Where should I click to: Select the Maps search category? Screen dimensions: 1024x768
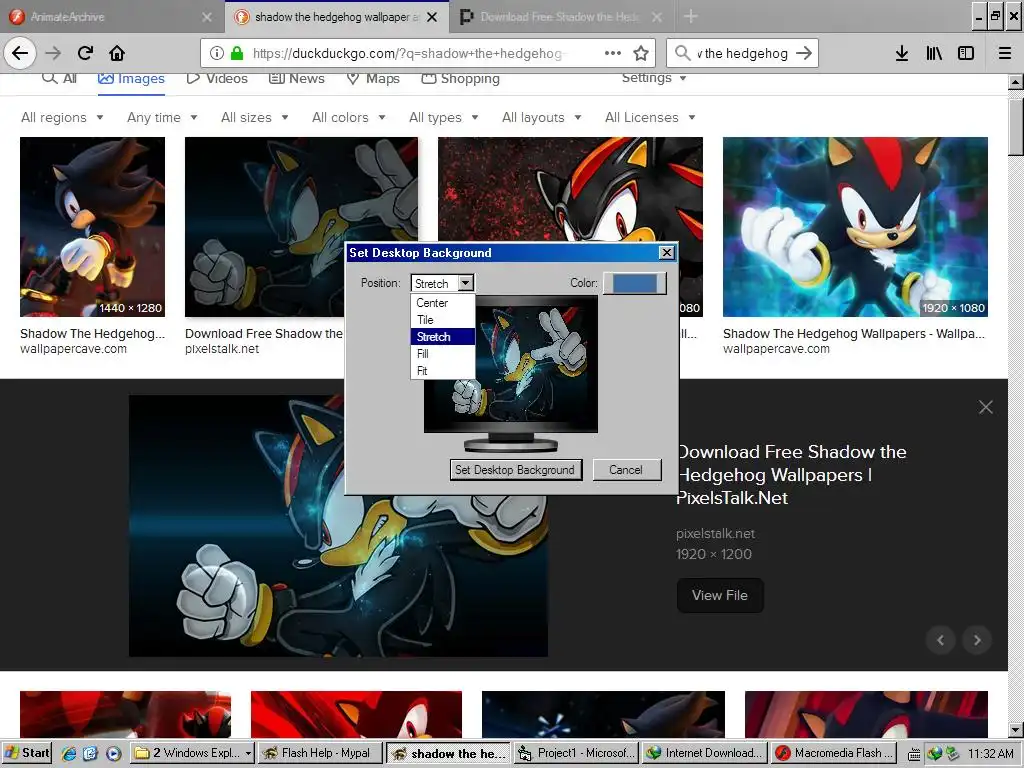[373, 79]
